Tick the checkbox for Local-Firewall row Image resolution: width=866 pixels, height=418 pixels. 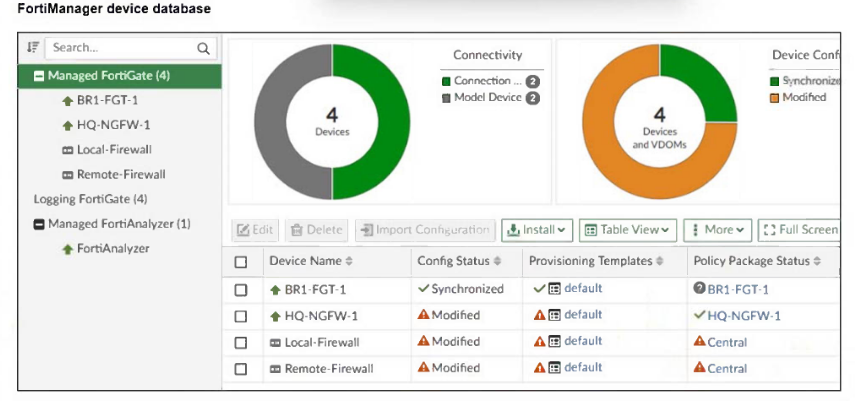[241, 343]
